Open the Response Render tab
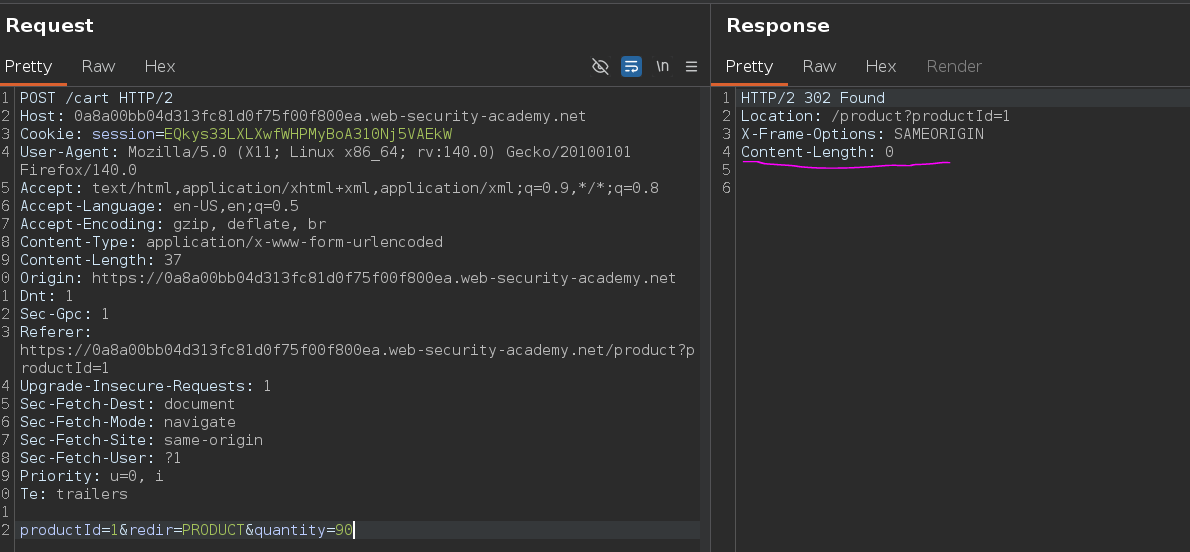Viewport: 1190px width, 552px height. 954,67
